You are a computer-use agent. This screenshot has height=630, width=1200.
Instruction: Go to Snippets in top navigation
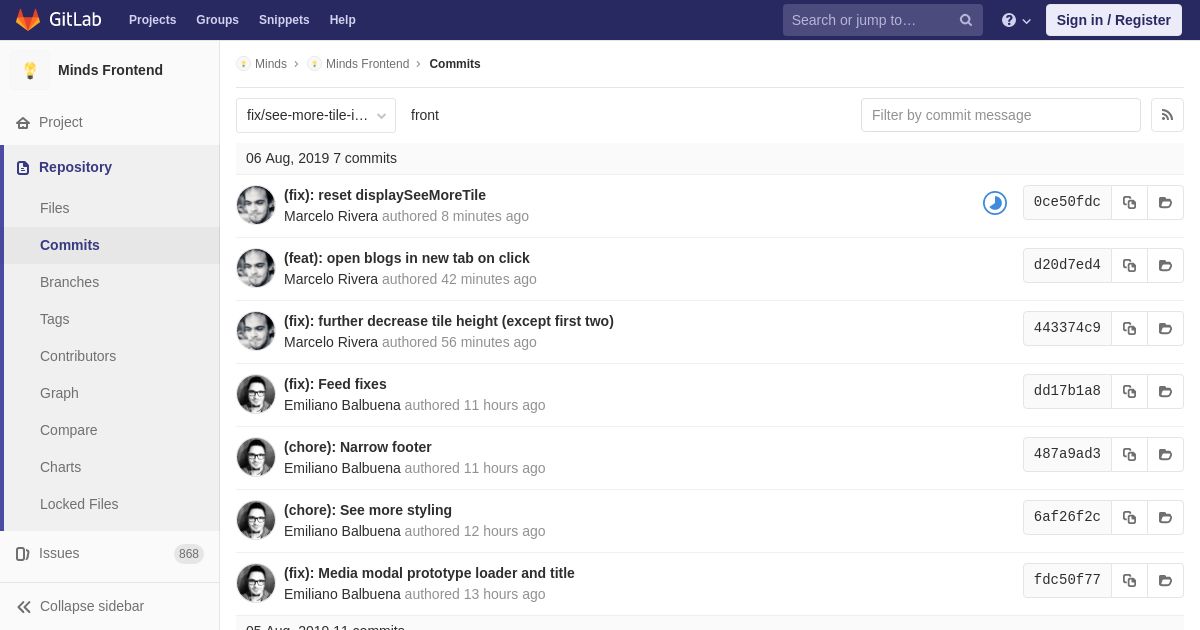click(284, 20)
